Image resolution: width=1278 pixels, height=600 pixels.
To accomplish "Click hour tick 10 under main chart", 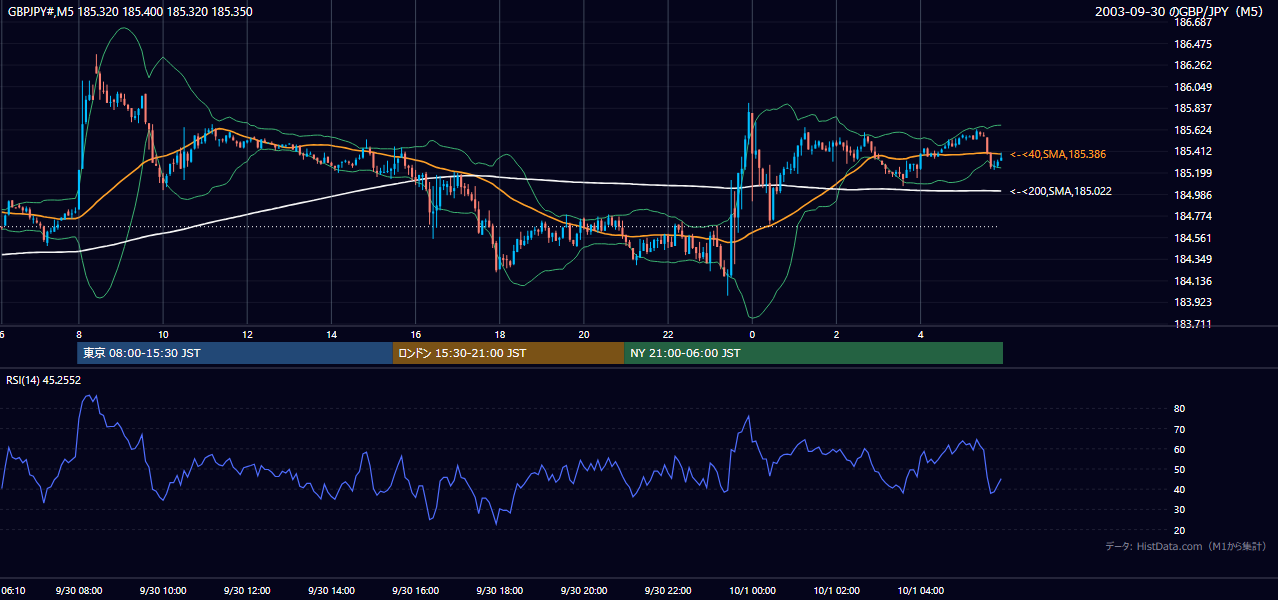I will (x=162, y=335).
